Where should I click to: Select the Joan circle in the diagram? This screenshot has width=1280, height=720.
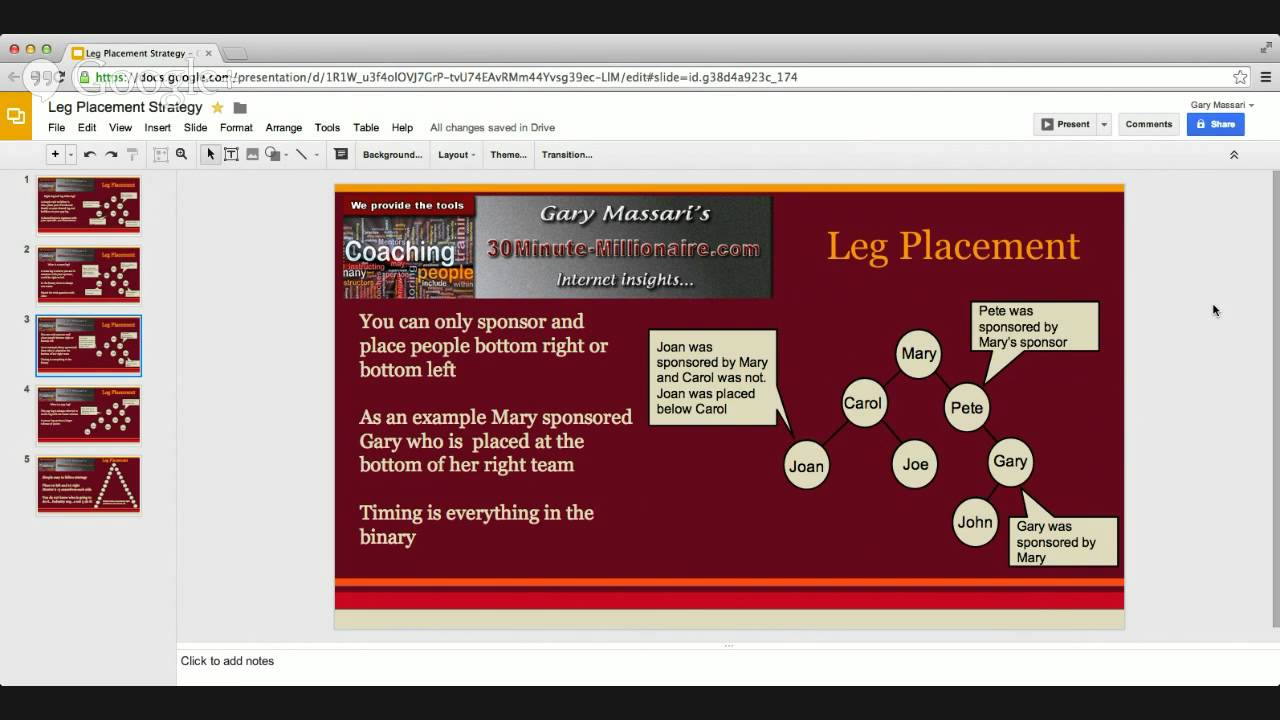[806, 466]
